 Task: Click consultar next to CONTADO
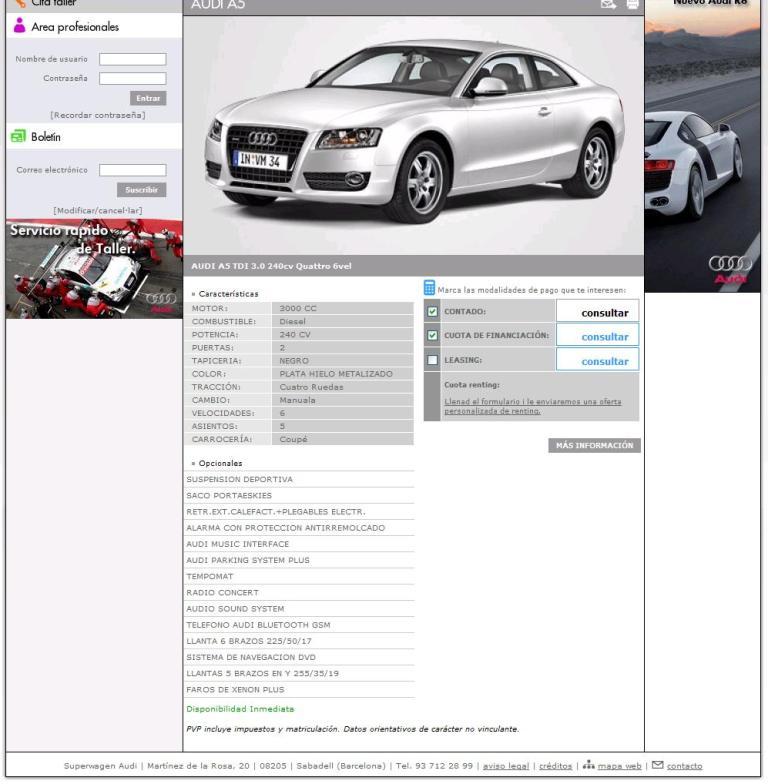pos(604,313)
